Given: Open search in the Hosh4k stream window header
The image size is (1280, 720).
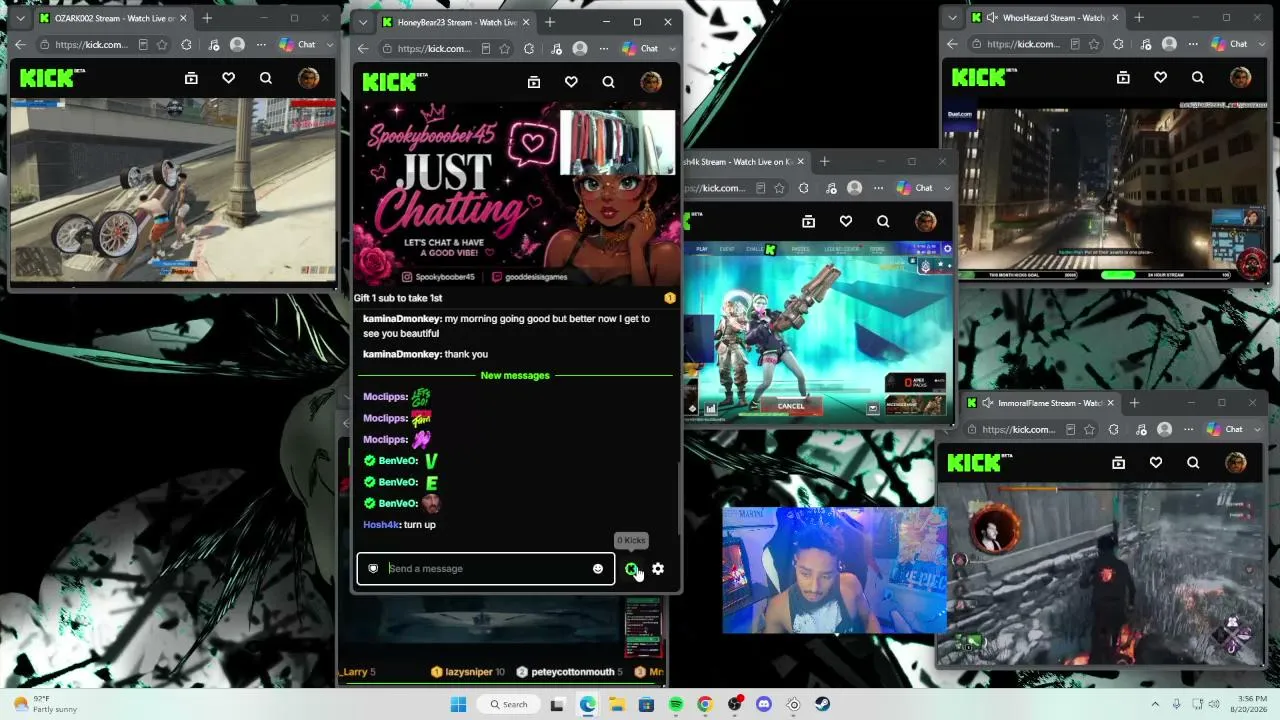Looking at the screenshot, I should 883,221.
